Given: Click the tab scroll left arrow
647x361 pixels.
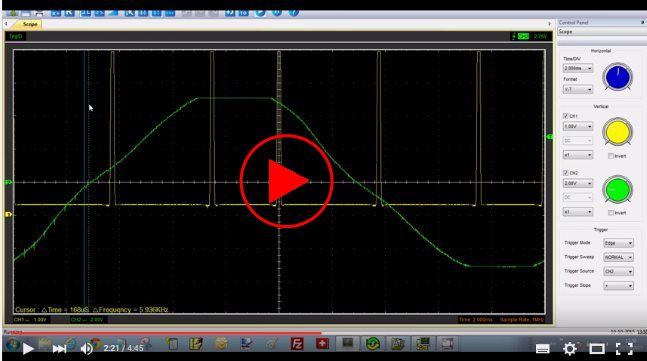Looking at the screenshot, I should tap(6, 24).
